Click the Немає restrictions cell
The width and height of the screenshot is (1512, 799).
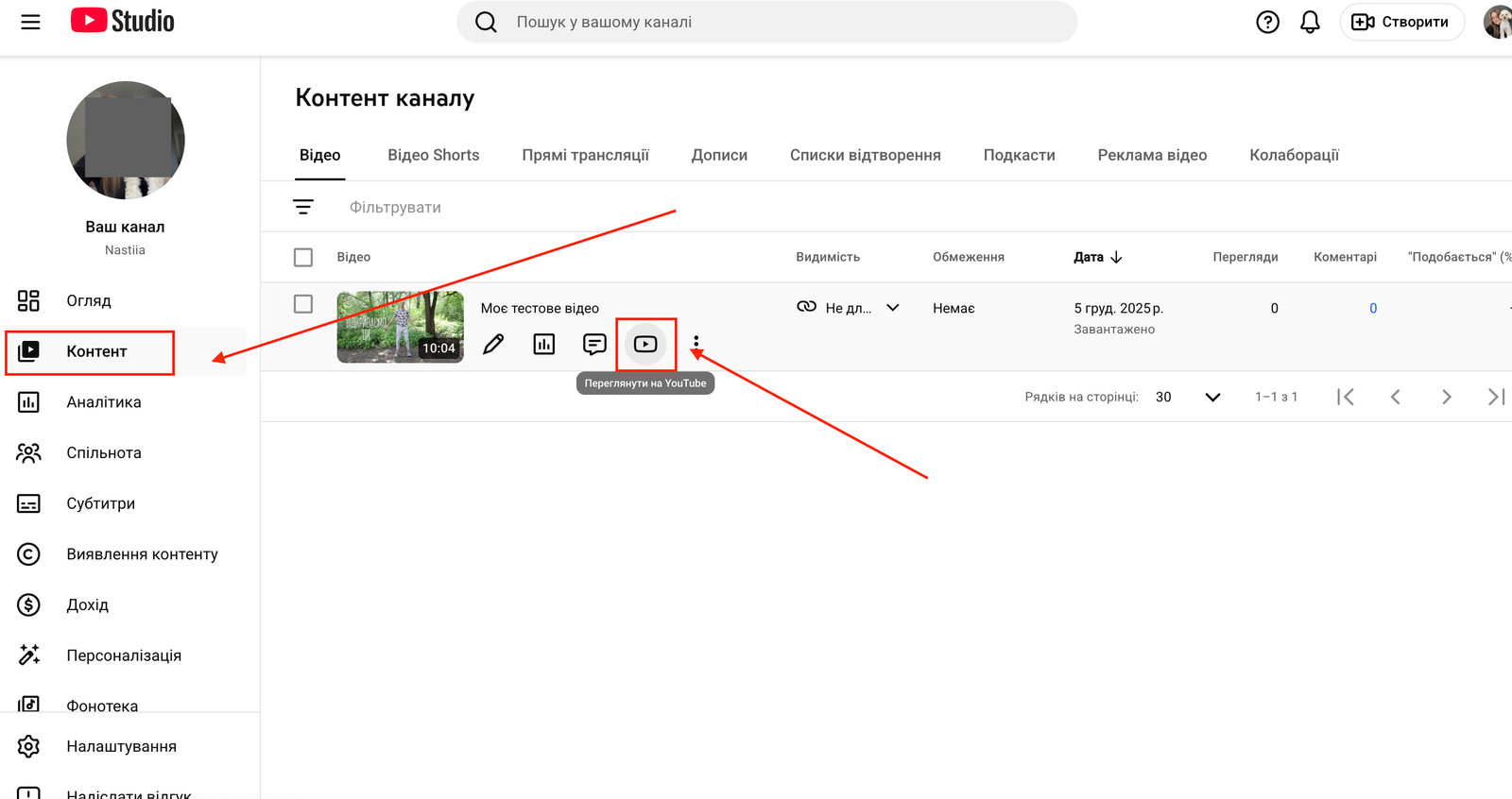pos(954,308)
